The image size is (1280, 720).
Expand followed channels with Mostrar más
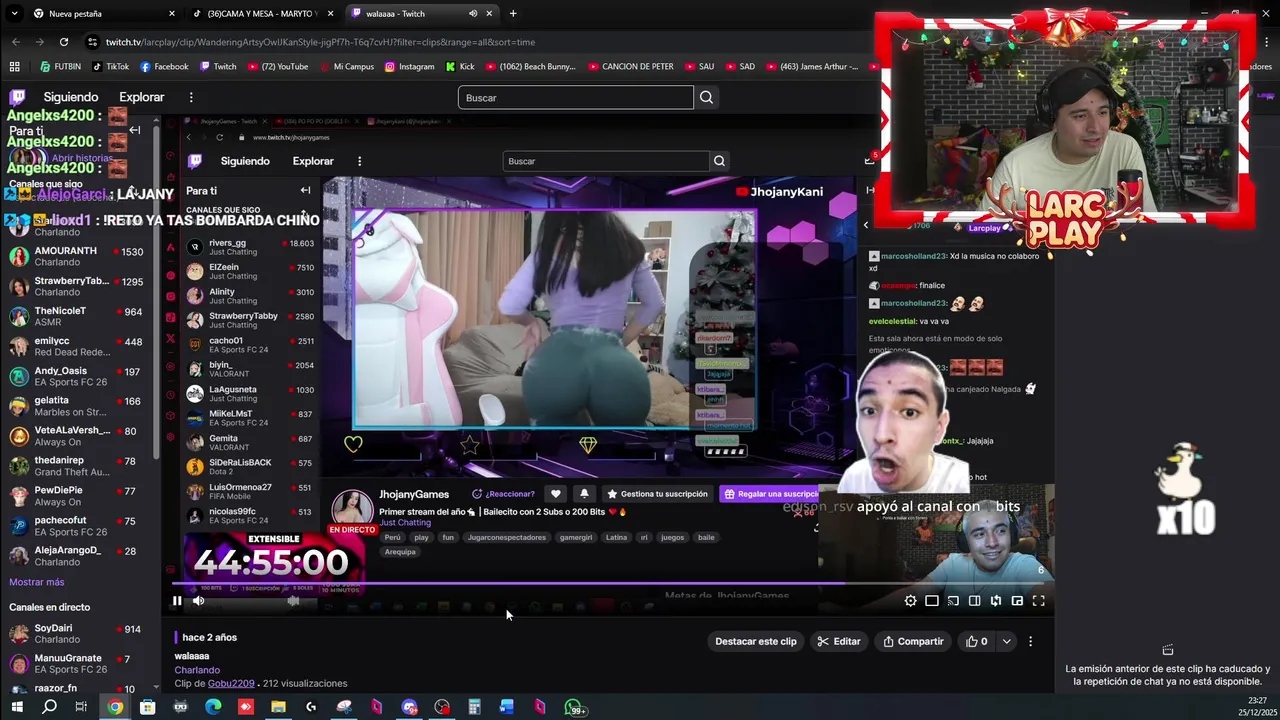(x=37, y=582)
